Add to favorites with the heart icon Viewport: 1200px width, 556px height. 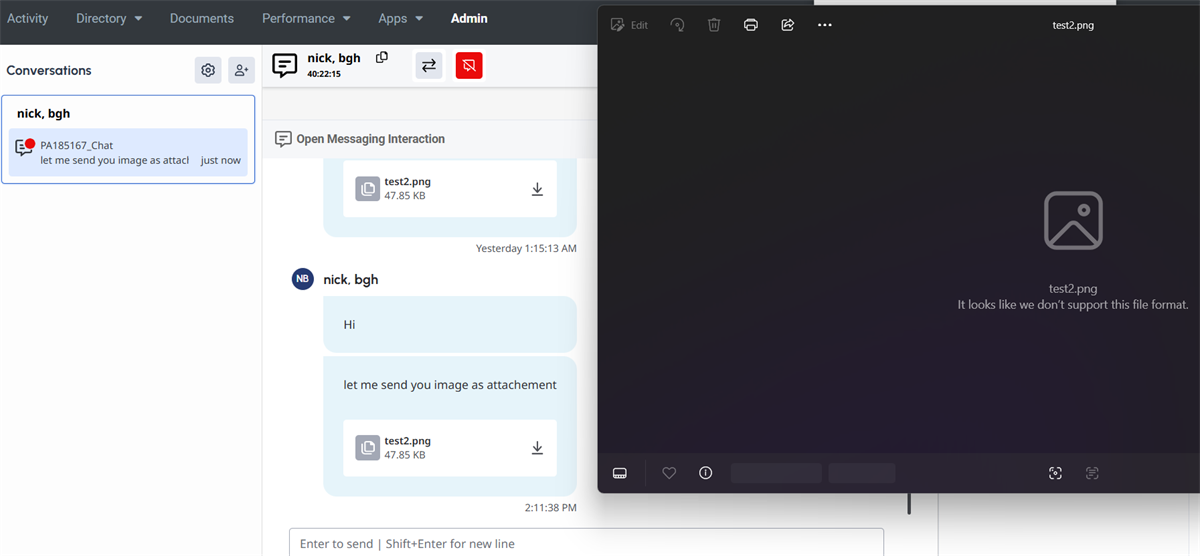point(670,473)
